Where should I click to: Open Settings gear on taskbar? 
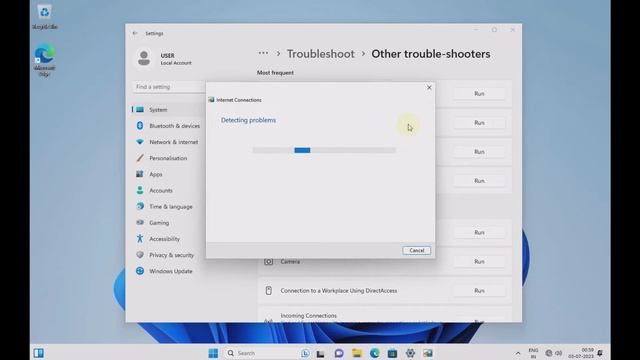[410, 353]
